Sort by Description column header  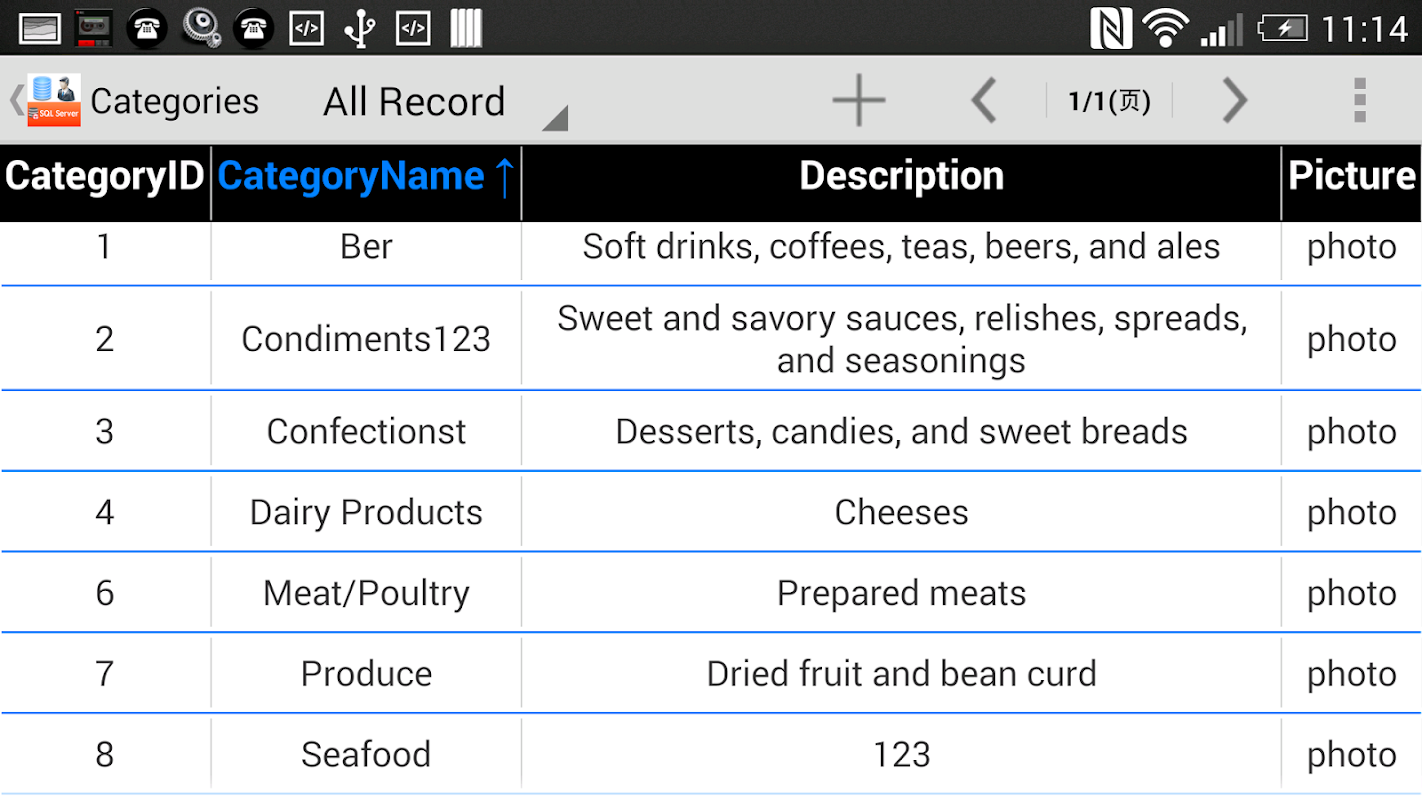pyautogui.click(x=901, y=177)
